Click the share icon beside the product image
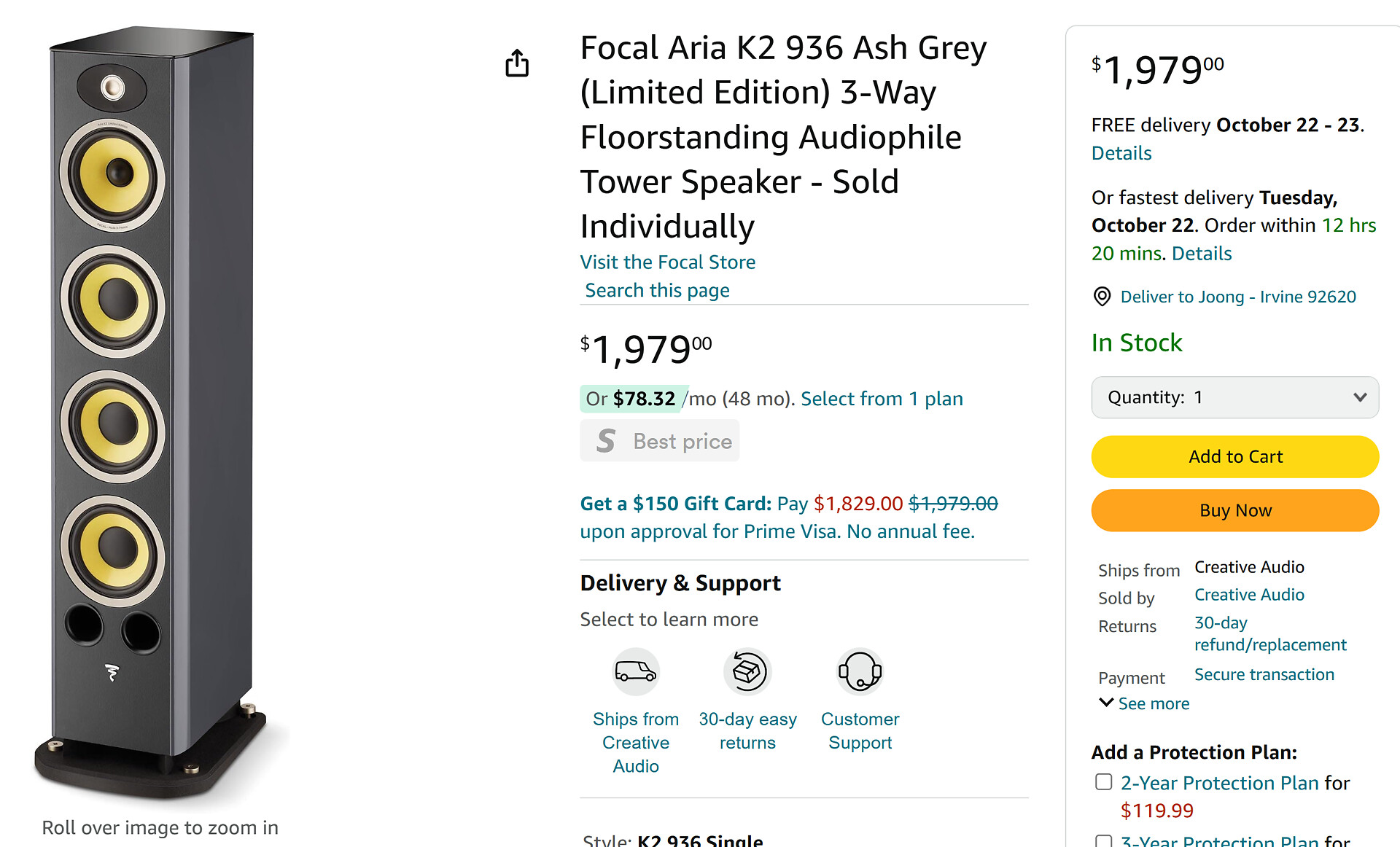Screen dimensions: 1400x847 pyautogui.click(x=517, y=63)
